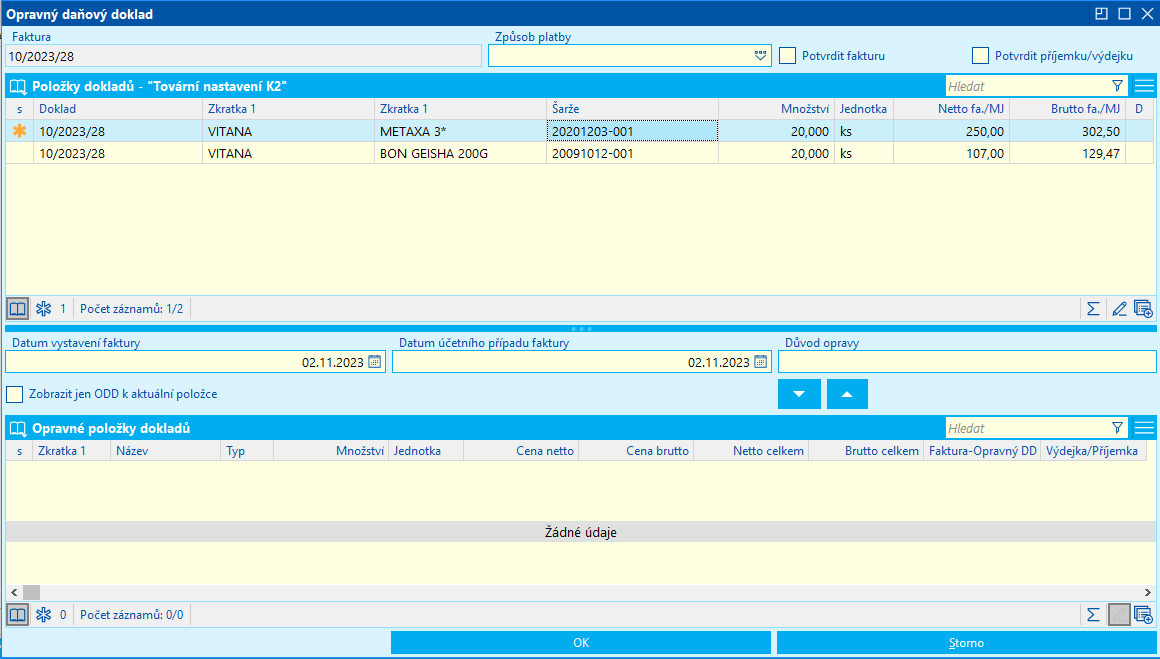Expand the Způsob platby dropdown
The image size is (1160, 659).
(x=761, y=55)
